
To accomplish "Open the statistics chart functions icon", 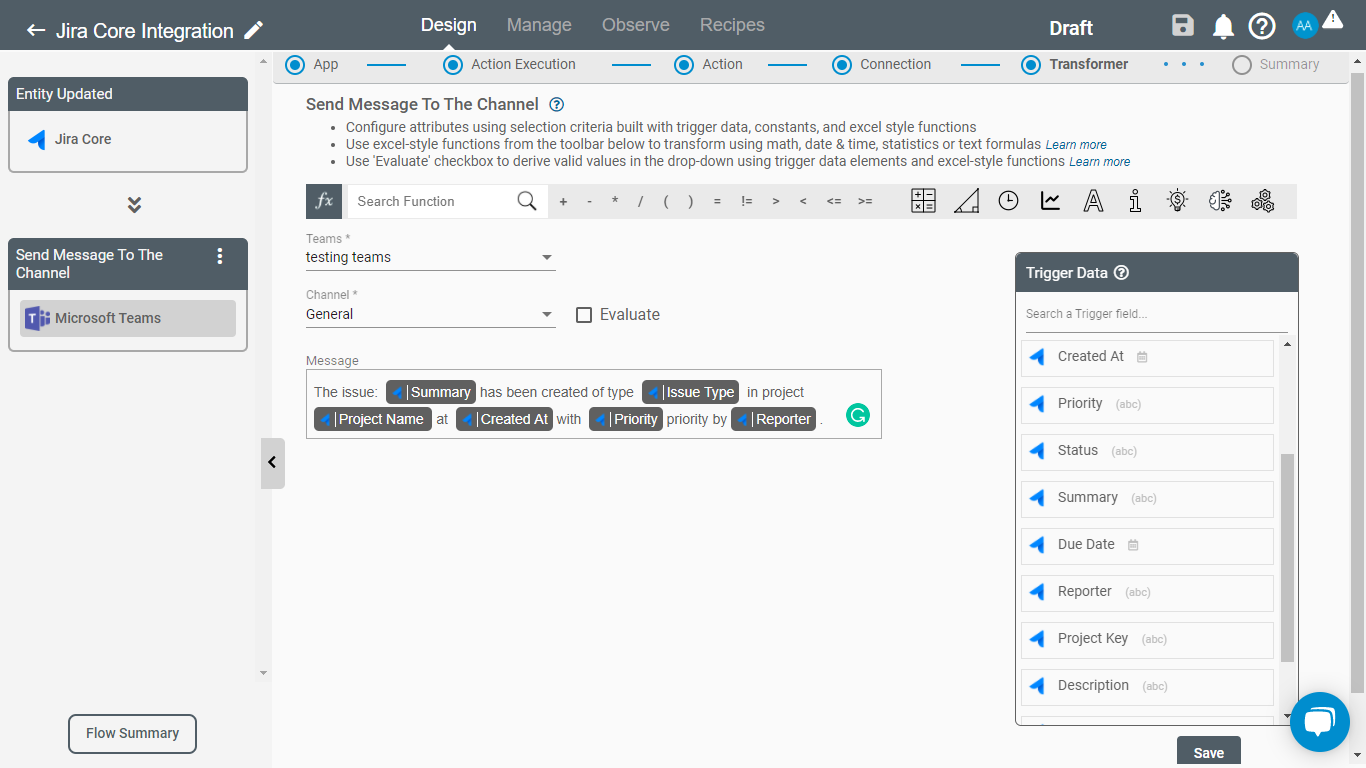I will pyautogui.click(x=1050, y=201).
